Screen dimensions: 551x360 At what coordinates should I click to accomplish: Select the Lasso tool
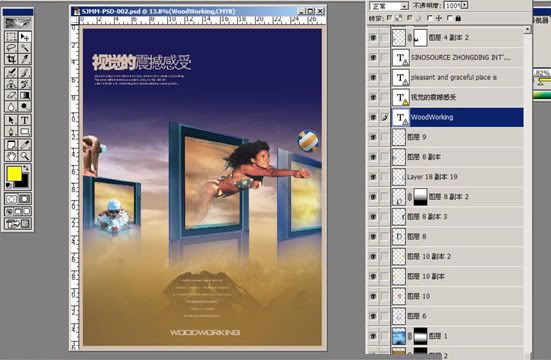pos(11,48)
